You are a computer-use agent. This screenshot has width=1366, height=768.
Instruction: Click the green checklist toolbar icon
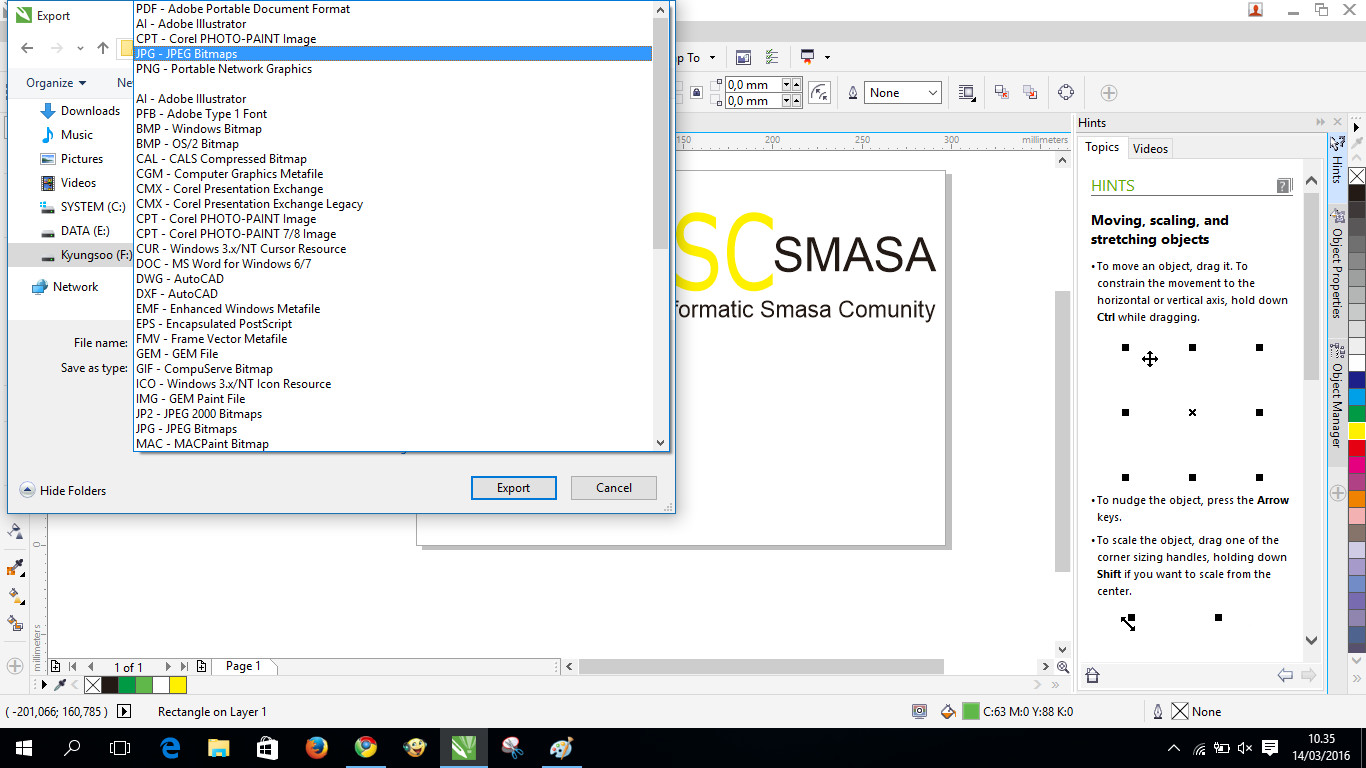point(771,58)
